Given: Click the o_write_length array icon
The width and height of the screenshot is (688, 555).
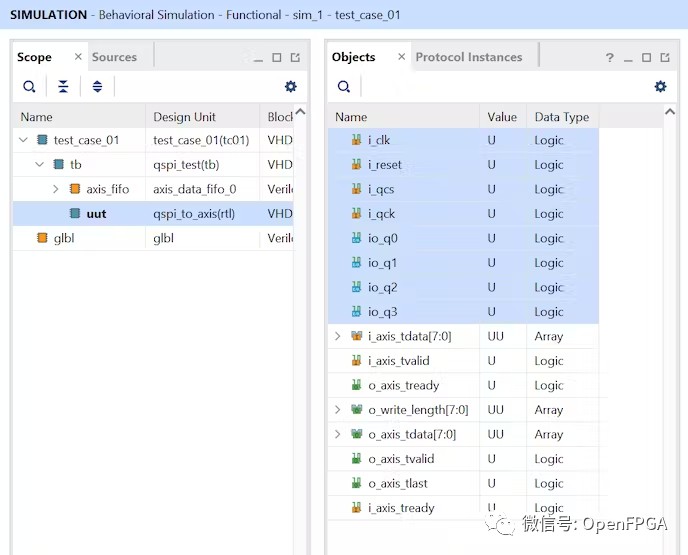Looking at the screenshot, I should (x=357, y=410).
